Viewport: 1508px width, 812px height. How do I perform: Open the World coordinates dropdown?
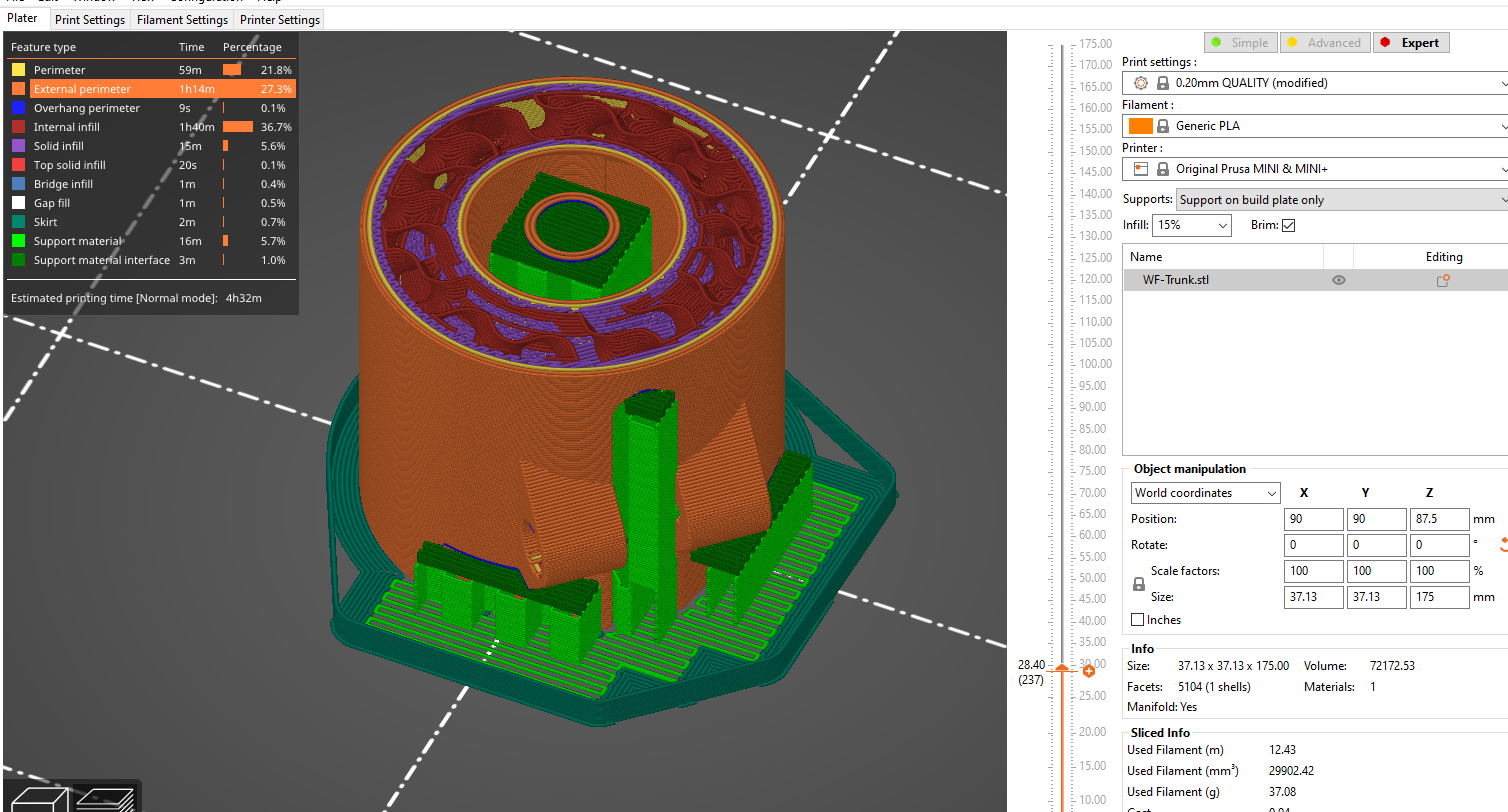(x=1206, y=493)
